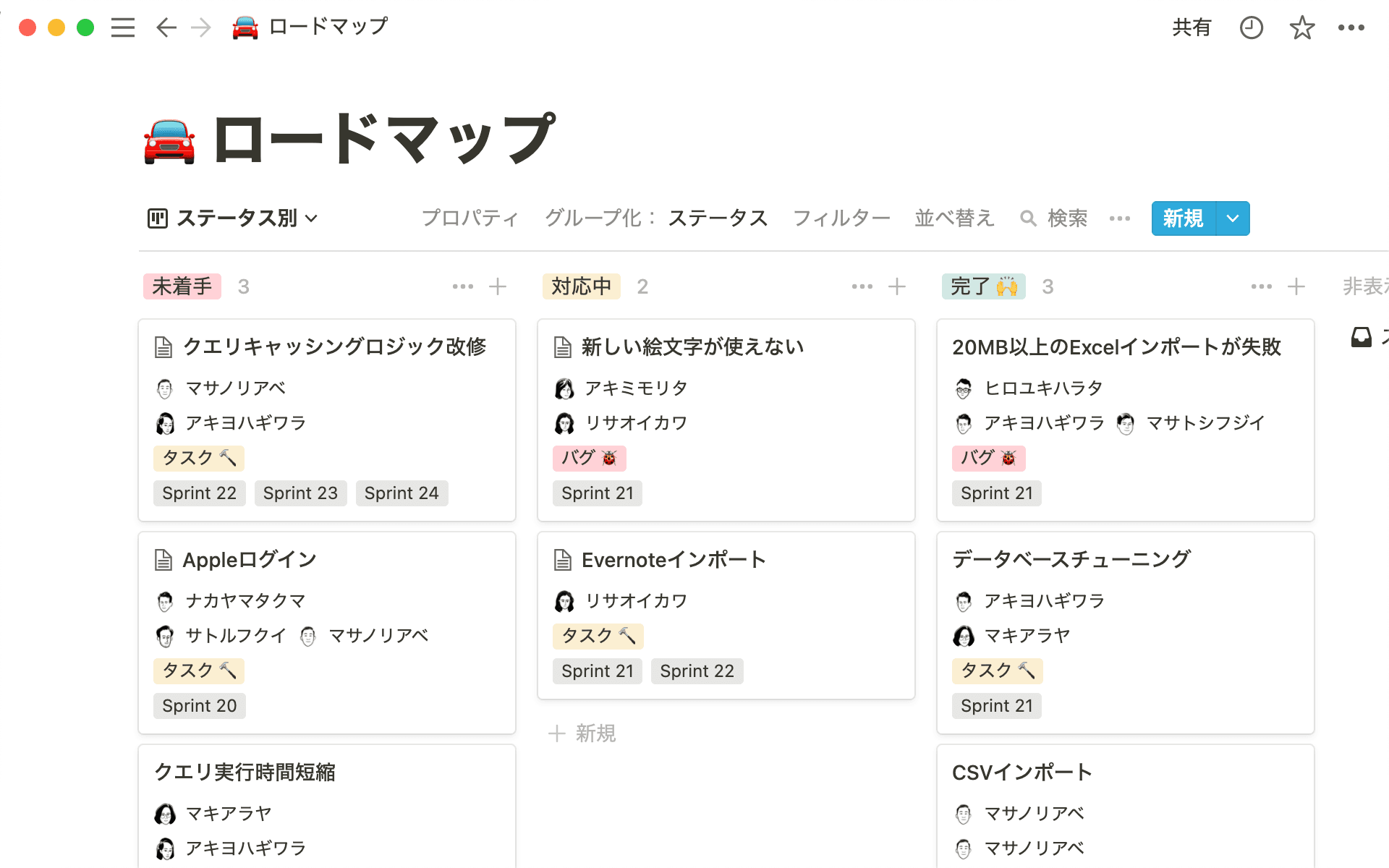Screen dimensions: 1389x868
Task: Open the フィルター menu
Action: point(841,218)
